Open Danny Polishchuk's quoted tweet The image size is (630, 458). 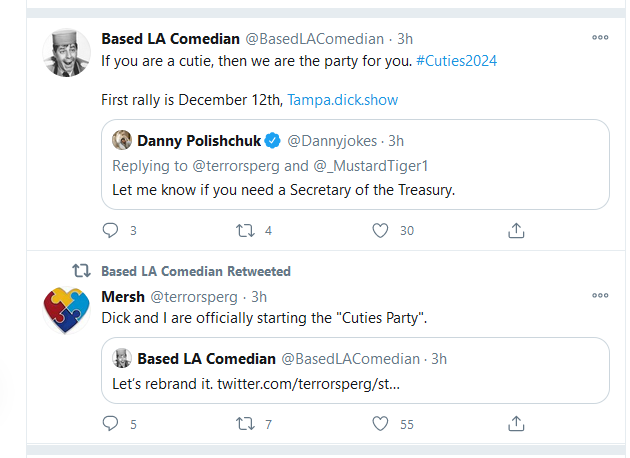355,164
